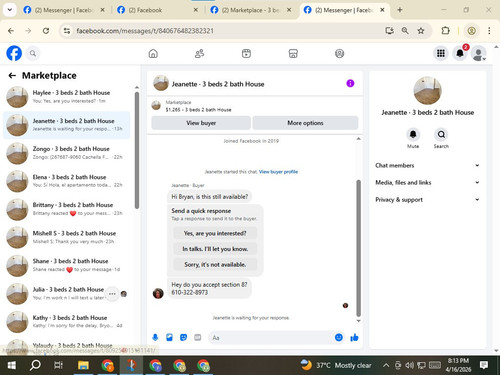
Task: Open Mishell S conversation in the list
Action: click(x=67, y=237)
